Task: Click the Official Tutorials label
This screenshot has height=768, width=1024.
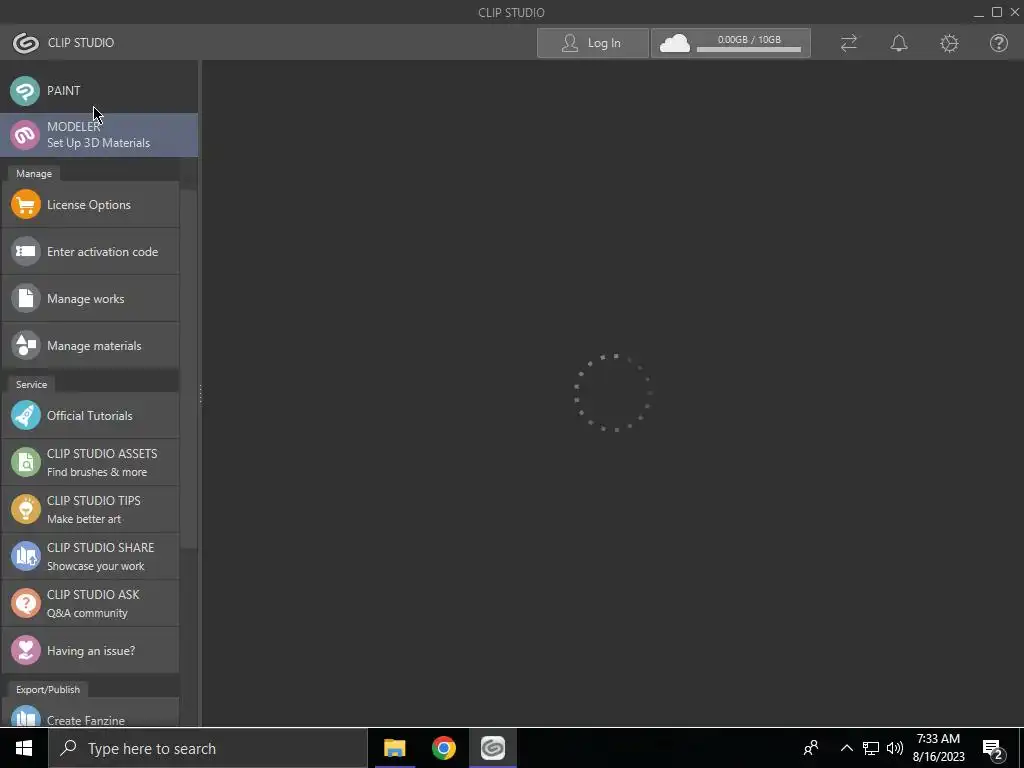Action: [89, 416]
